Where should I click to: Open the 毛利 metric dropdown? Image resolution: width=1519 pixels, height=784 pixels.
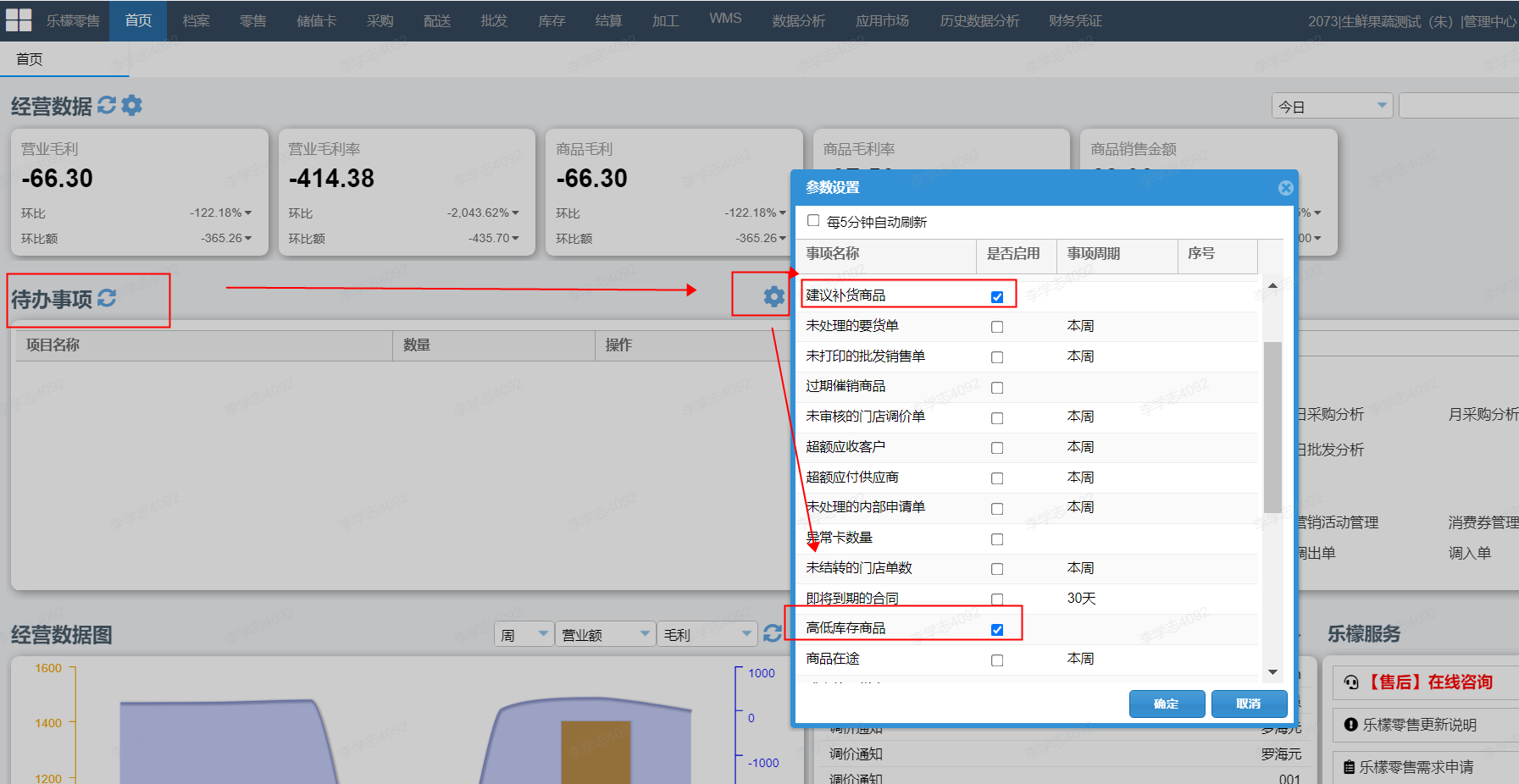[707, 633]
